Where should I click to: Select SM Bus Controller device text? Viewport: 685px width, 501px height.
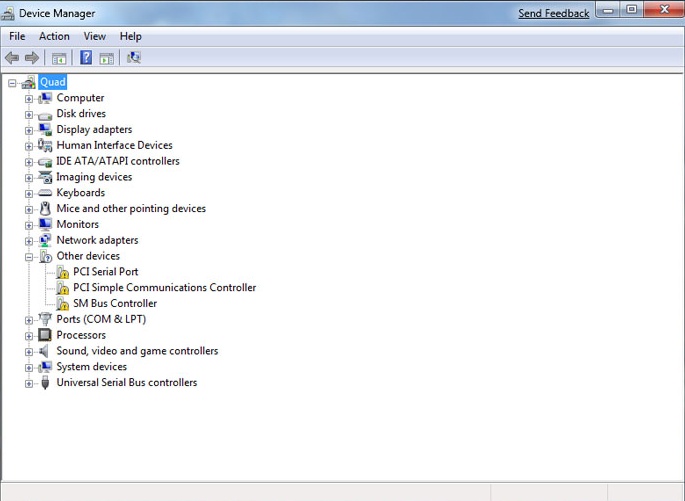coord(115,303)
